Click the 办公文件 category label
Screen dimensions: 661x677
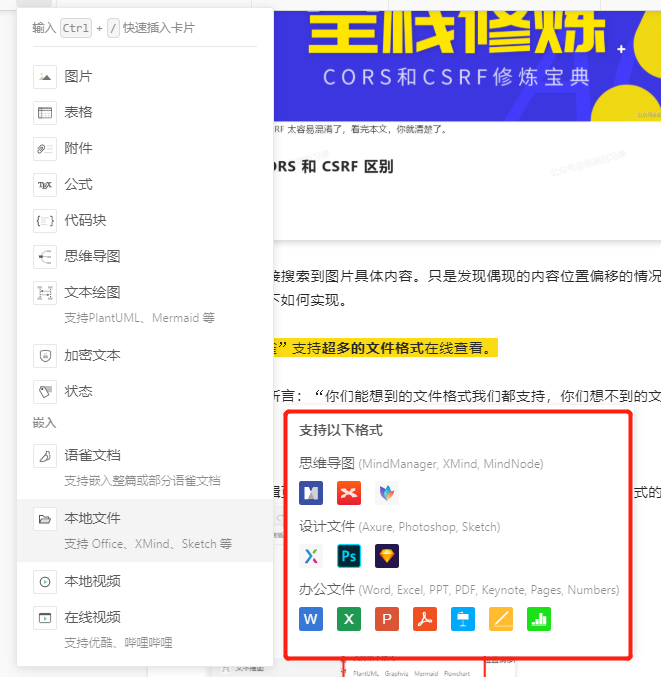[x=327, y=590]
